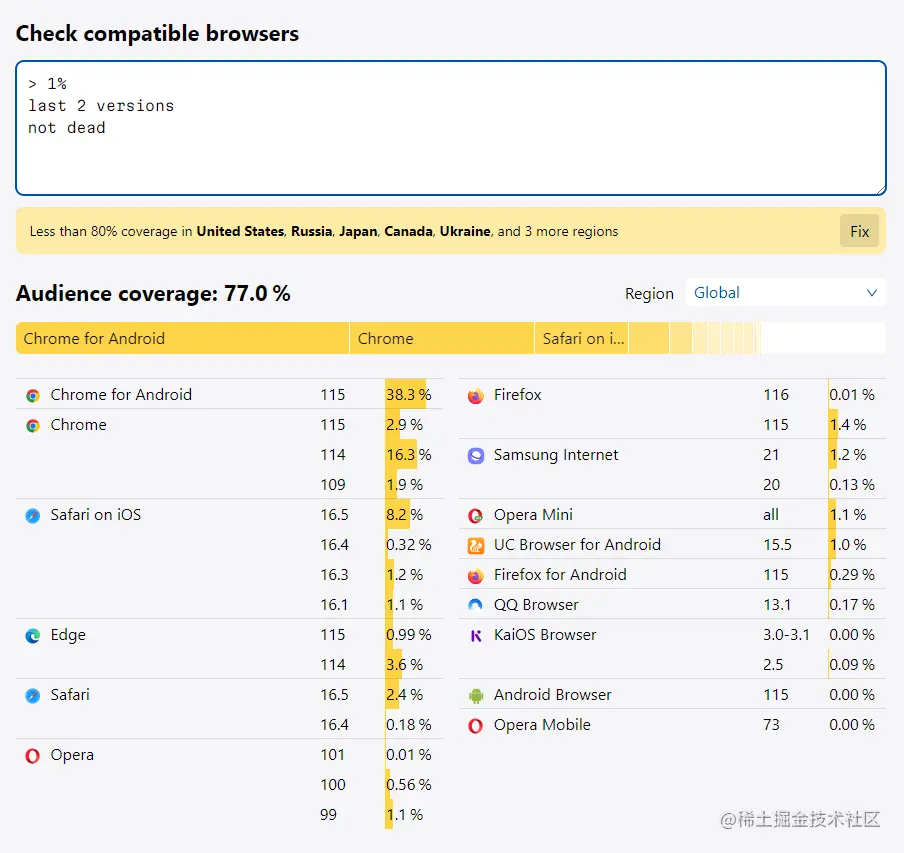904x853 pixels.
Task: Click the red Opera browser icon
Action: coord(33,755)
